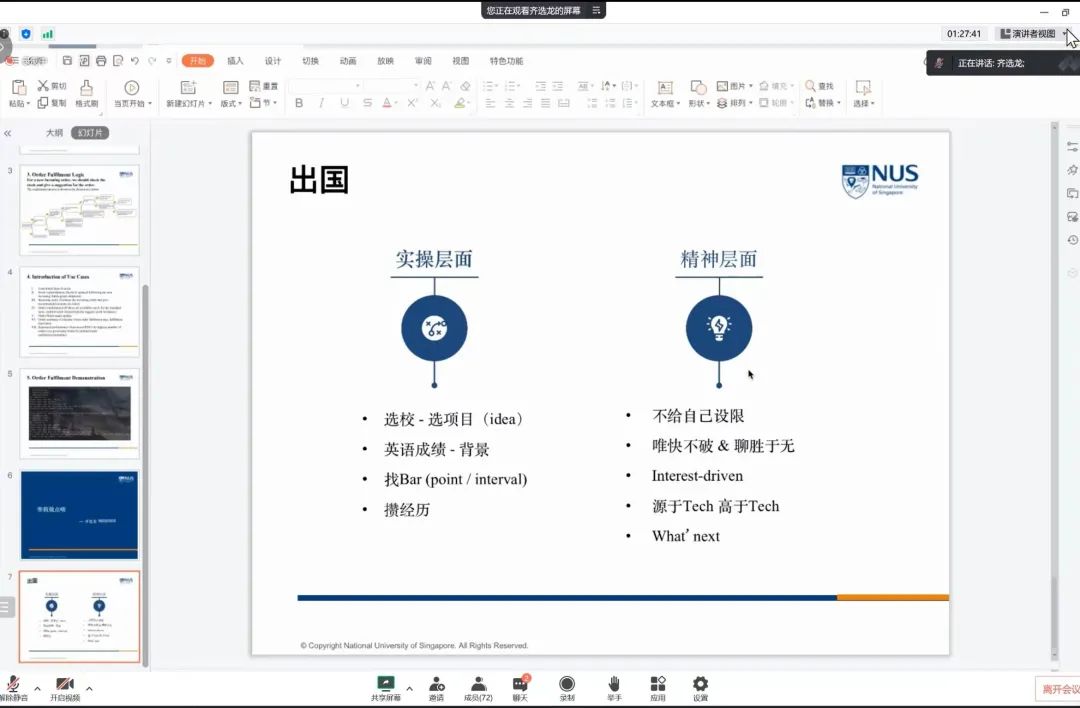Click the Find (查找) button
1080x708 pixels.
point(819,86)
